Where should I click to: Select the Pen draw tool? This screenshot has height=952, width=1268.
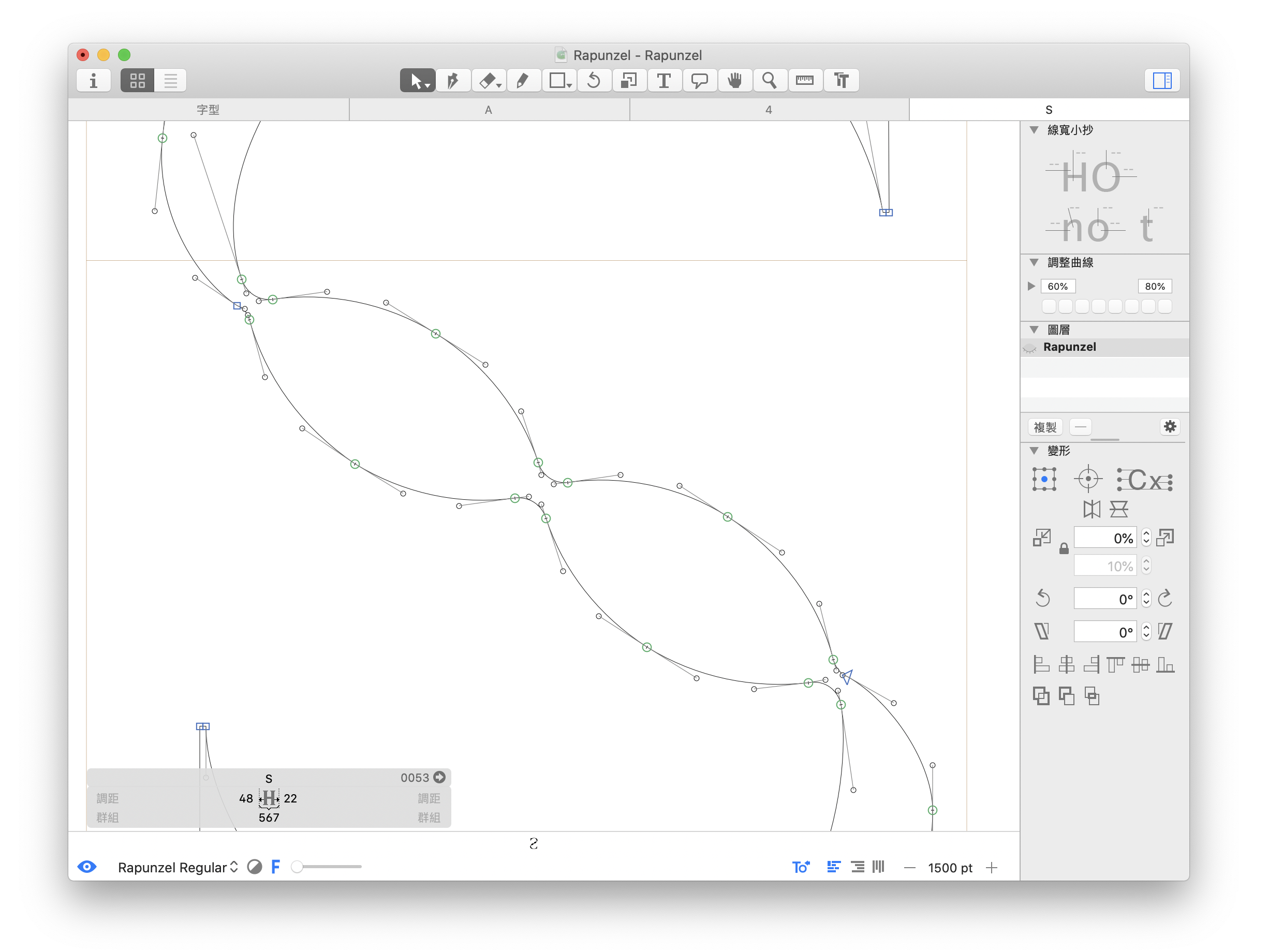tap(453, 81)
